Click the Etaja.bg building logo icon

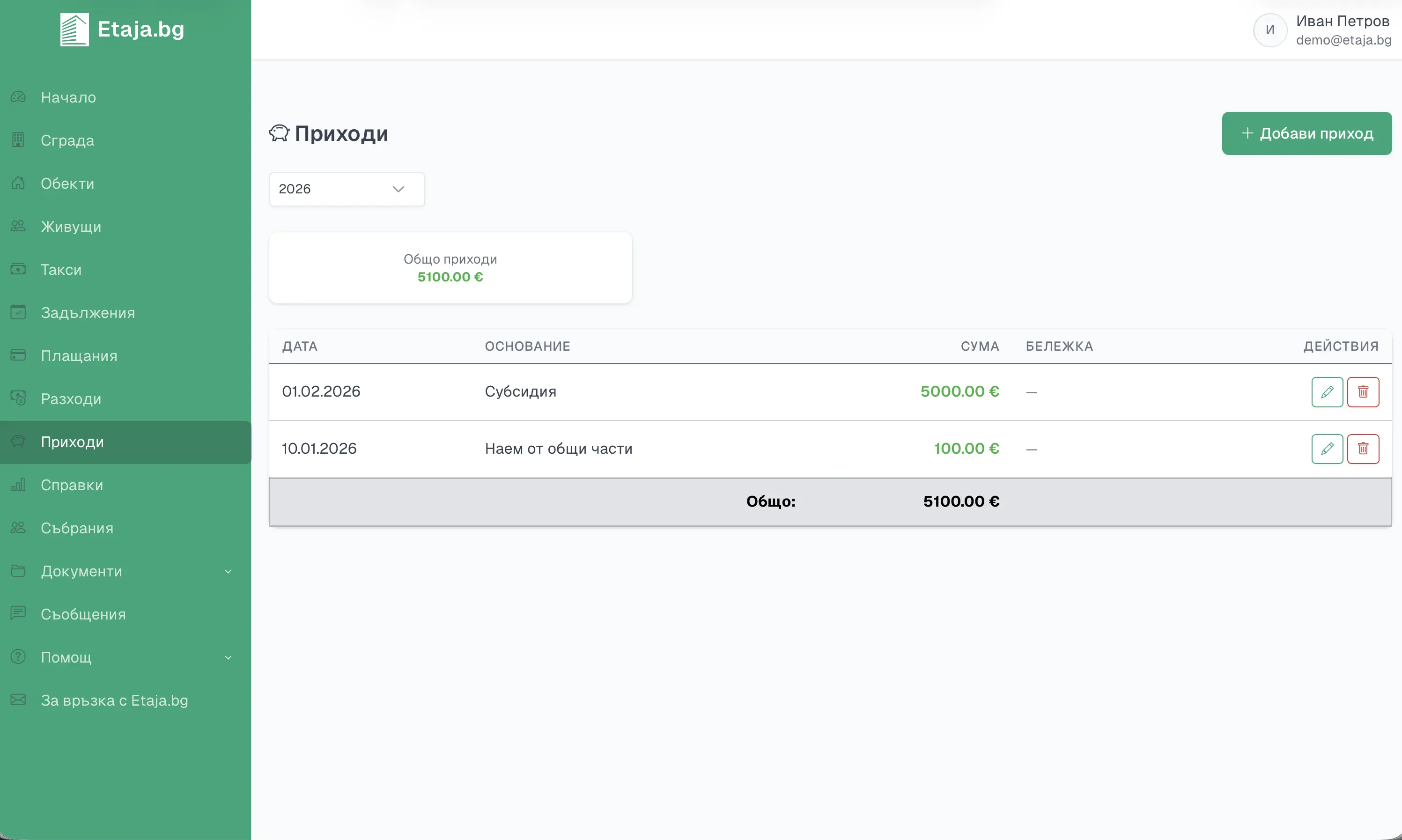tap(74, 29)
